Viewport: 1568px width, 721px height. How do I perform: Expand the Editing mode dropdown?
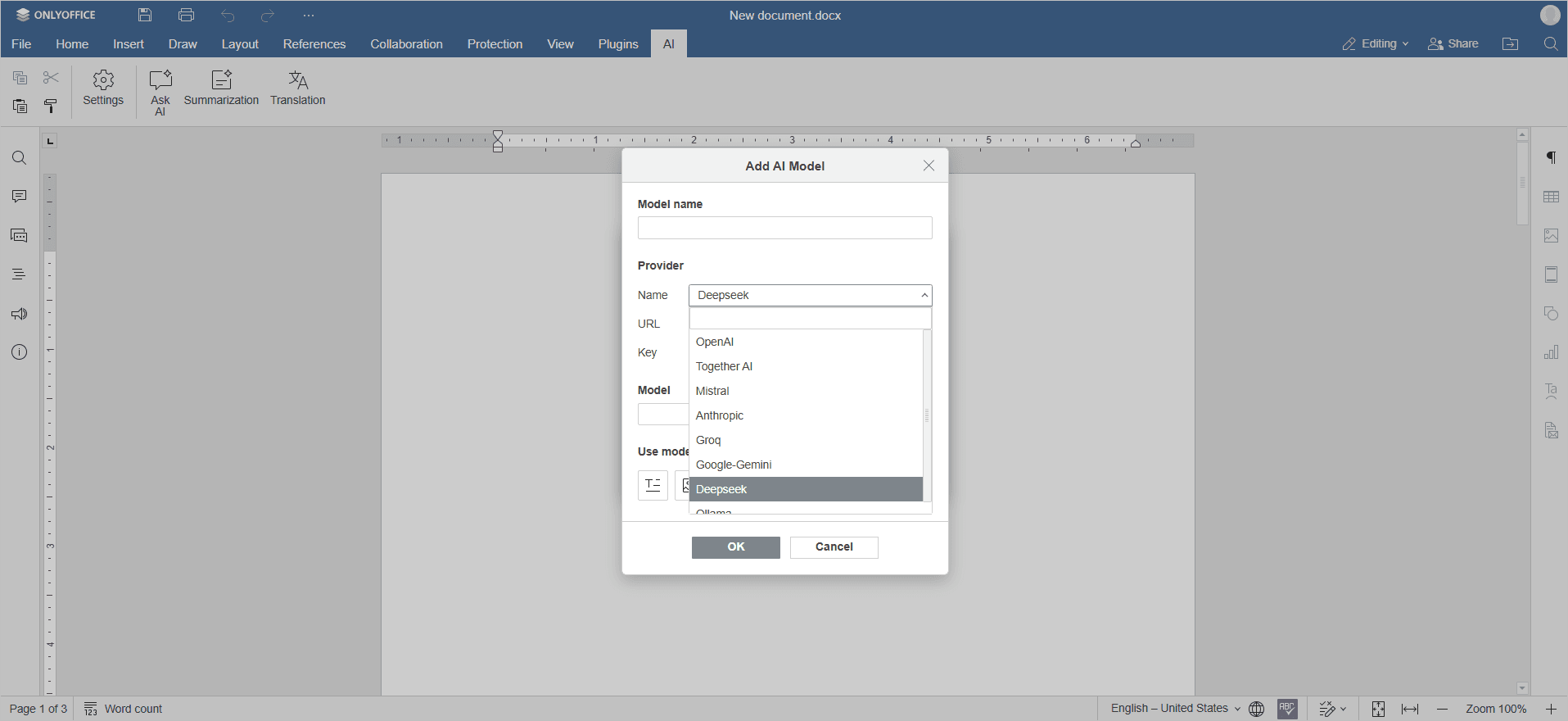point(1376,44)
